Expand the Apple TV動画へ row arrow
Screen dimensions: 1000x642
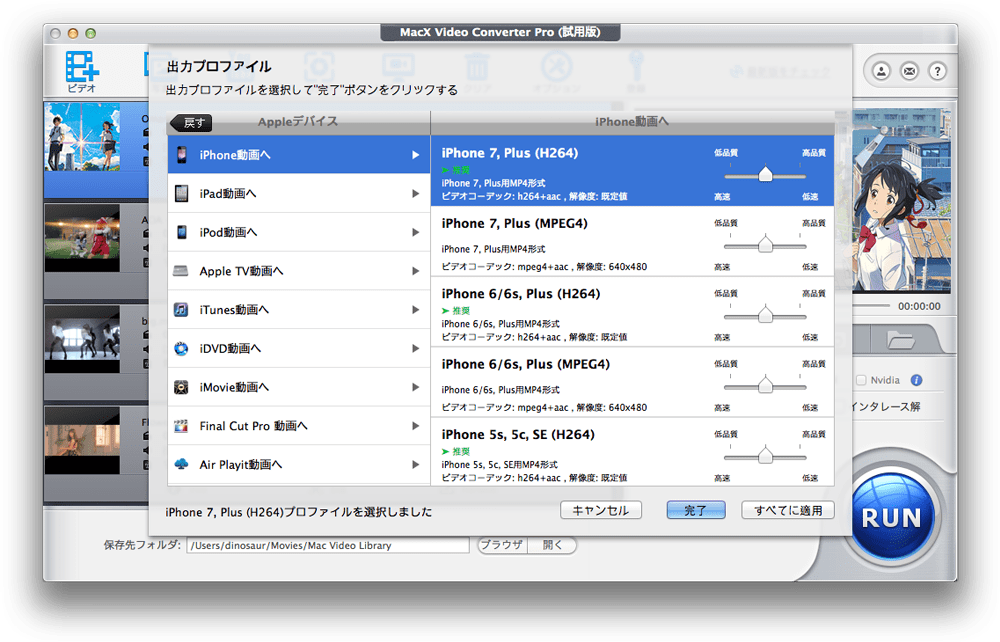(416, 271)
